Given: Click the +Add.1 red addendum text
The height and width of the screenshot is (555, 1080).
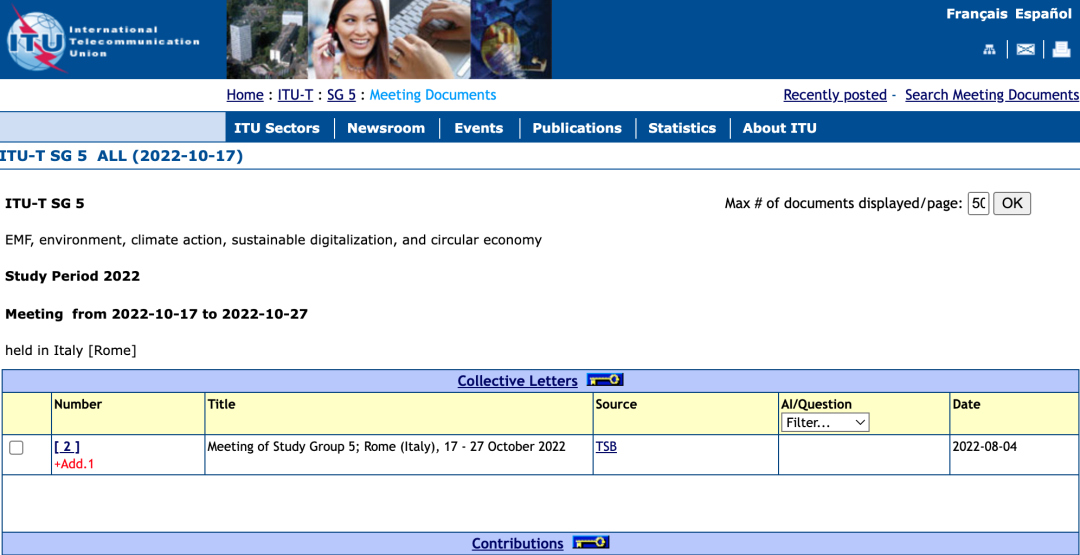Looking at the screenshot, I should point(74,463).
